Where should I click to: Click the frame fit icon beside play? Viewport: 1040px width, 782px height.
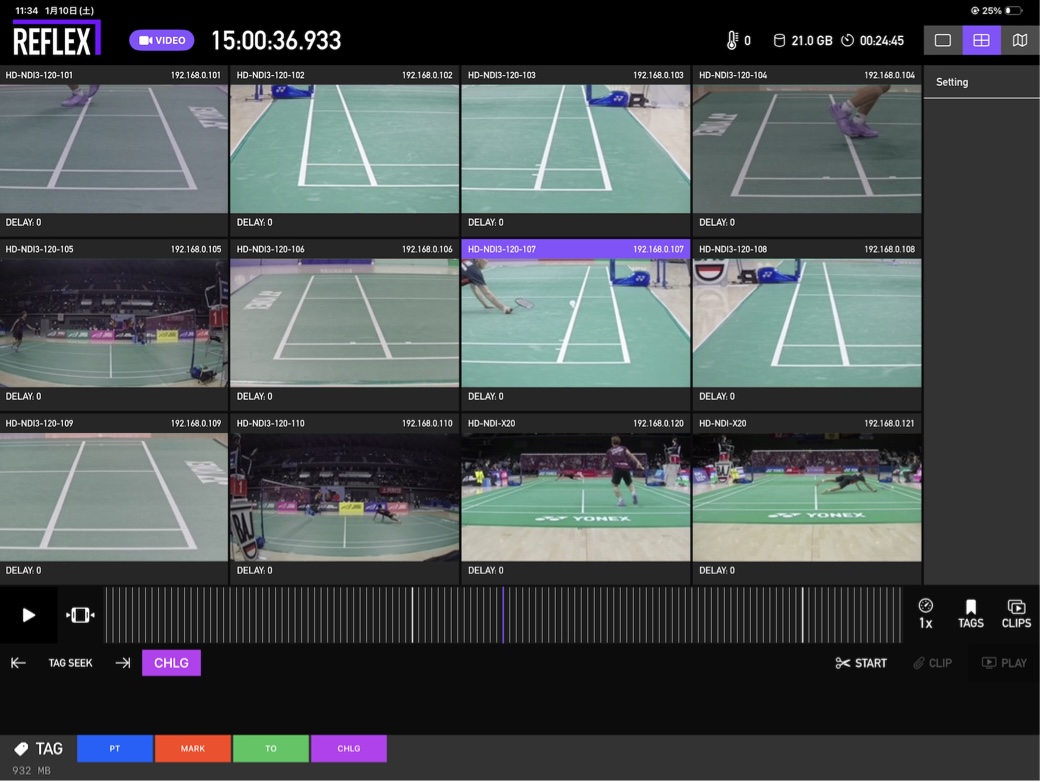(80, 615)
